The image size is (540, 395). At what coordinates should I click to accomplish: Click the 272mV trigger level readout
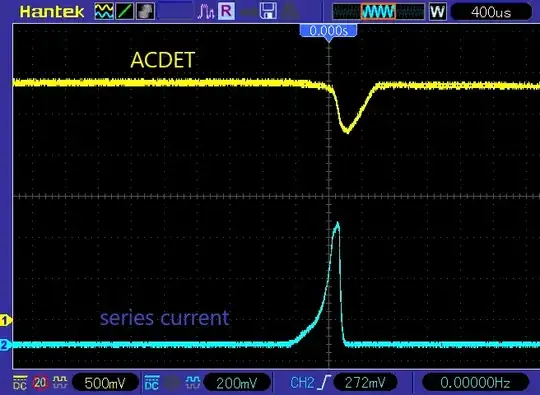365,383
